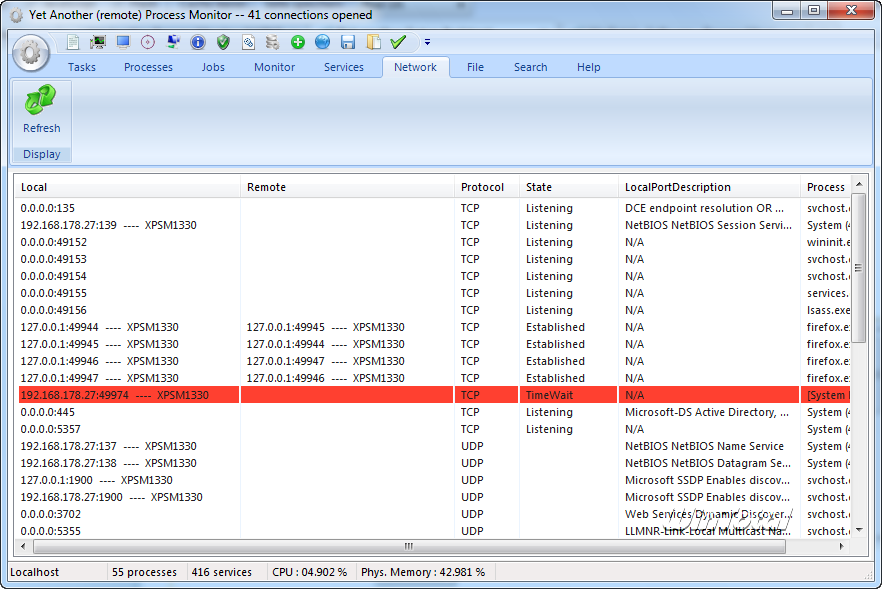The height and width of the screenshot is (589, 882).
Task: Click the horizontal scrollbar right arrow
Action: coord(843,546)
